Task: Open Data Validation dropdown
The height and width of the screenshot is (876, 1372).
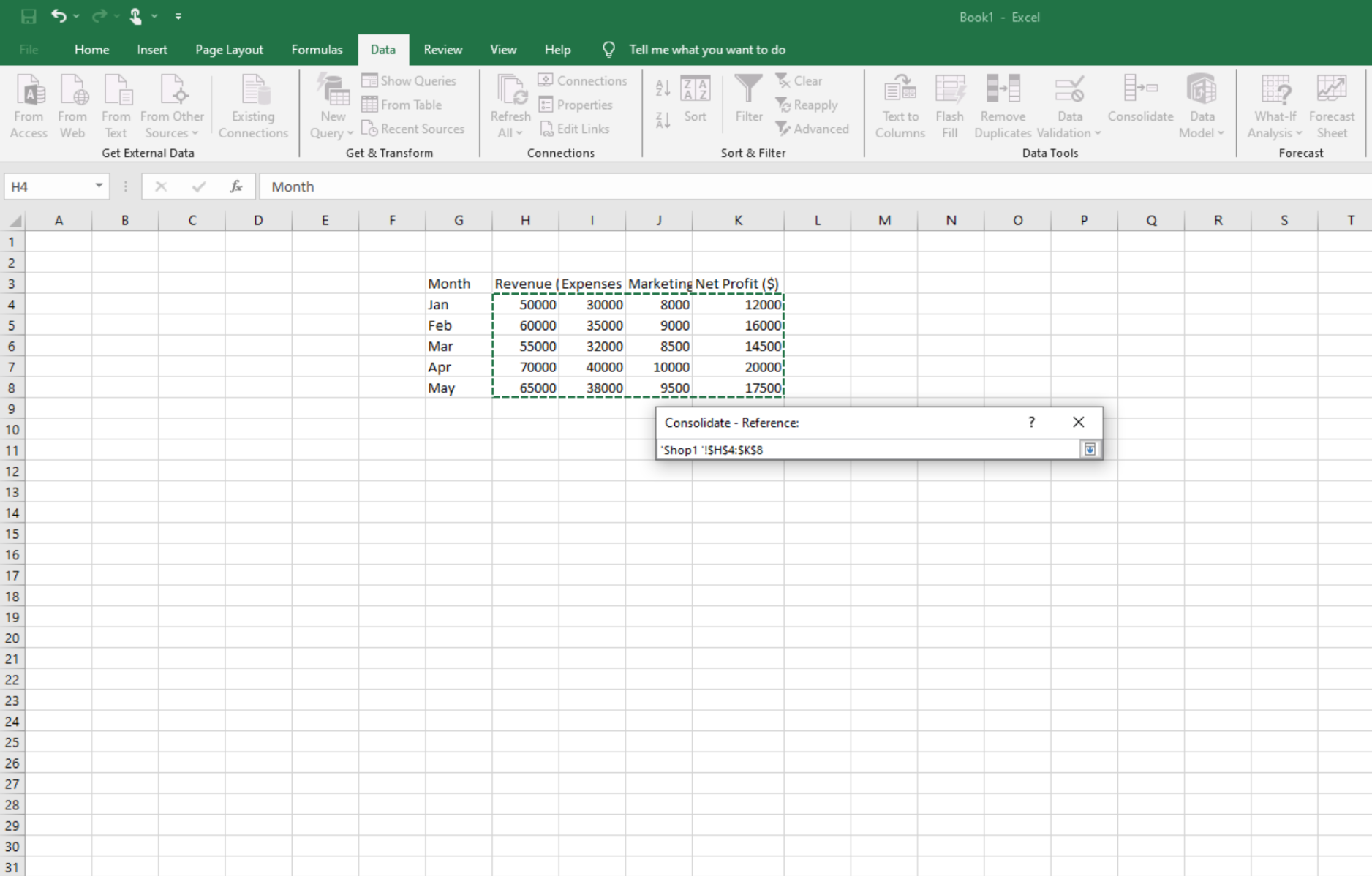Action: (1069, 107)
